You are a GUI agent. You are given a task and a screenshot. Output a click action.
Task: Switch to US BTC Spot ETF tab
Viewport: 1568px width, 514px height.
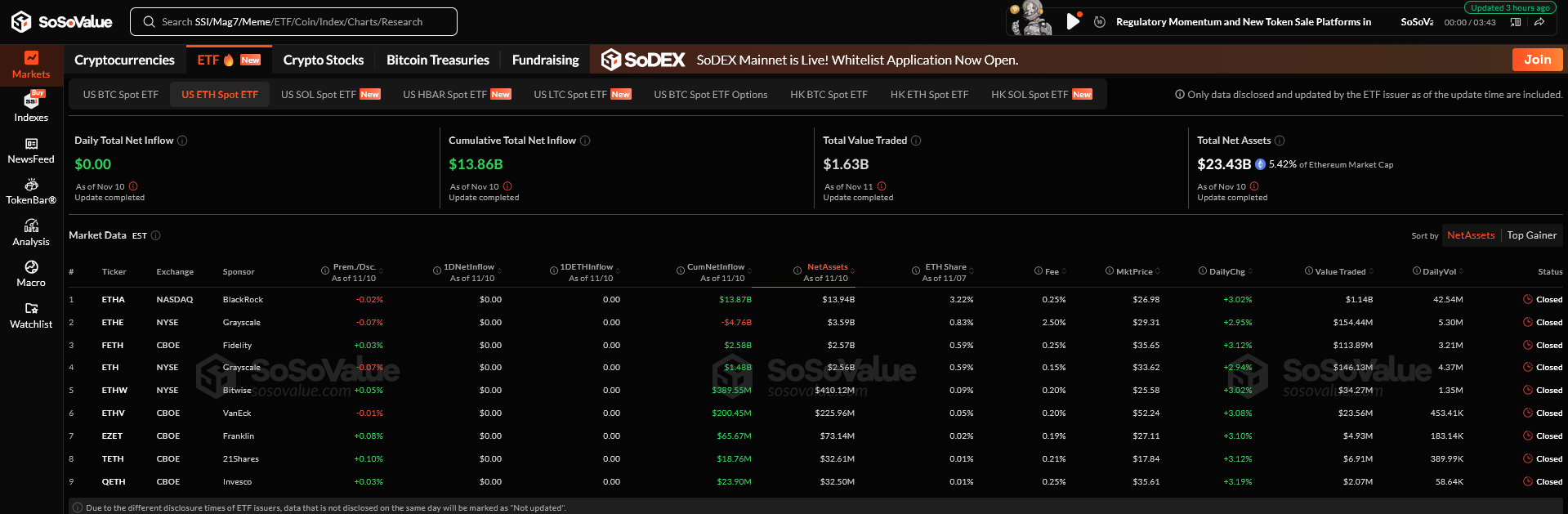tap(121, 95)
